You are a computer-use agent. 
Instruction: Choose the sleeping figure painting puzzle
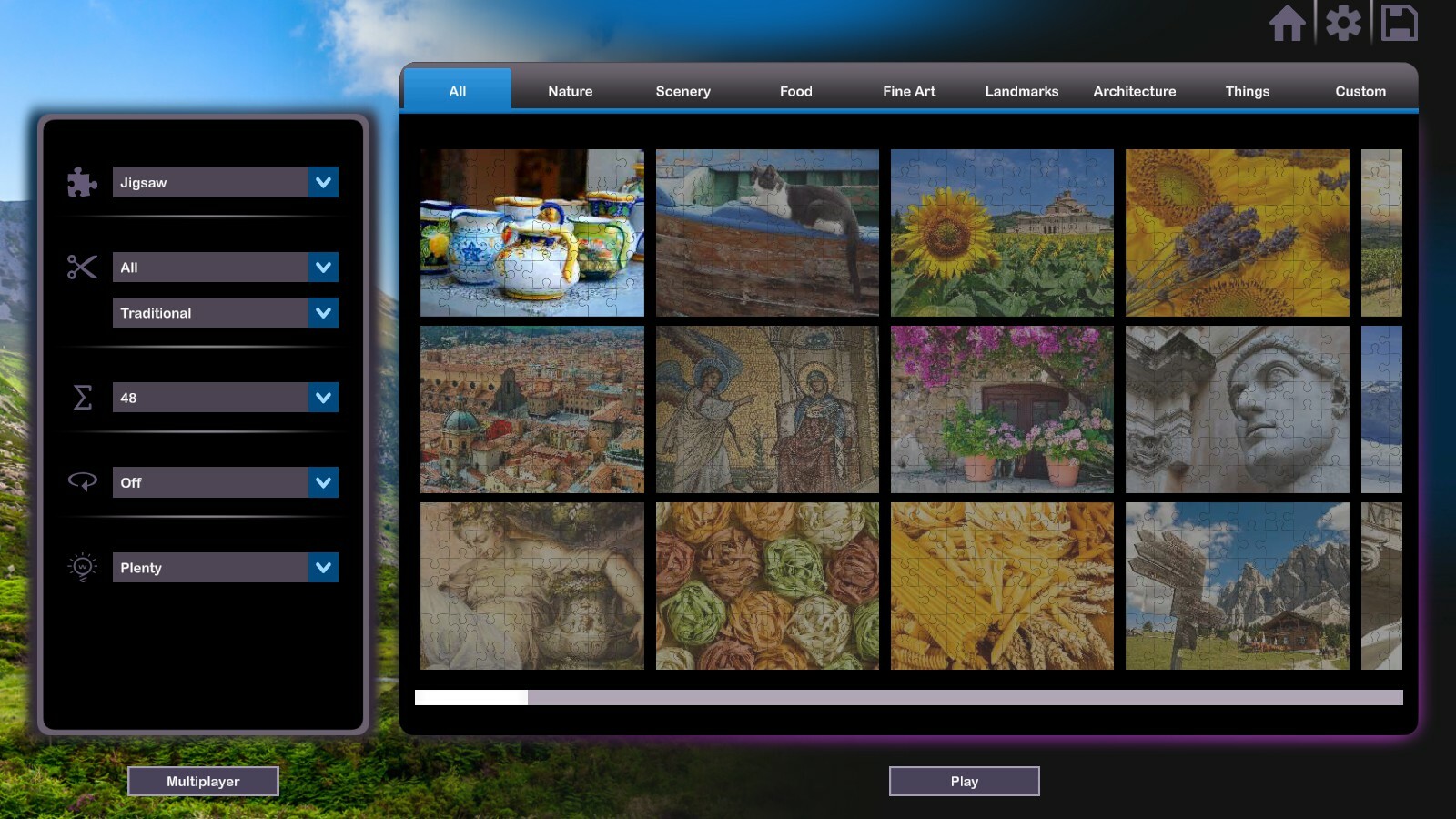pyautogui.click(x=532, y=586)
